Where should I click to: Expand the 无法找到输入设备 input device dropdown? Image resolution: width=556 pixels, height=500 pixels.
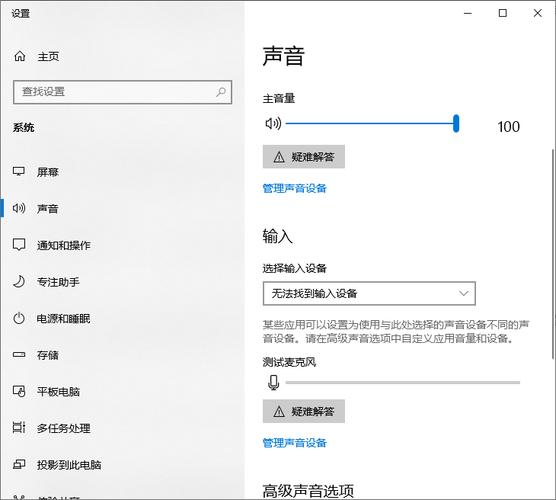click(x=369, y=293)
